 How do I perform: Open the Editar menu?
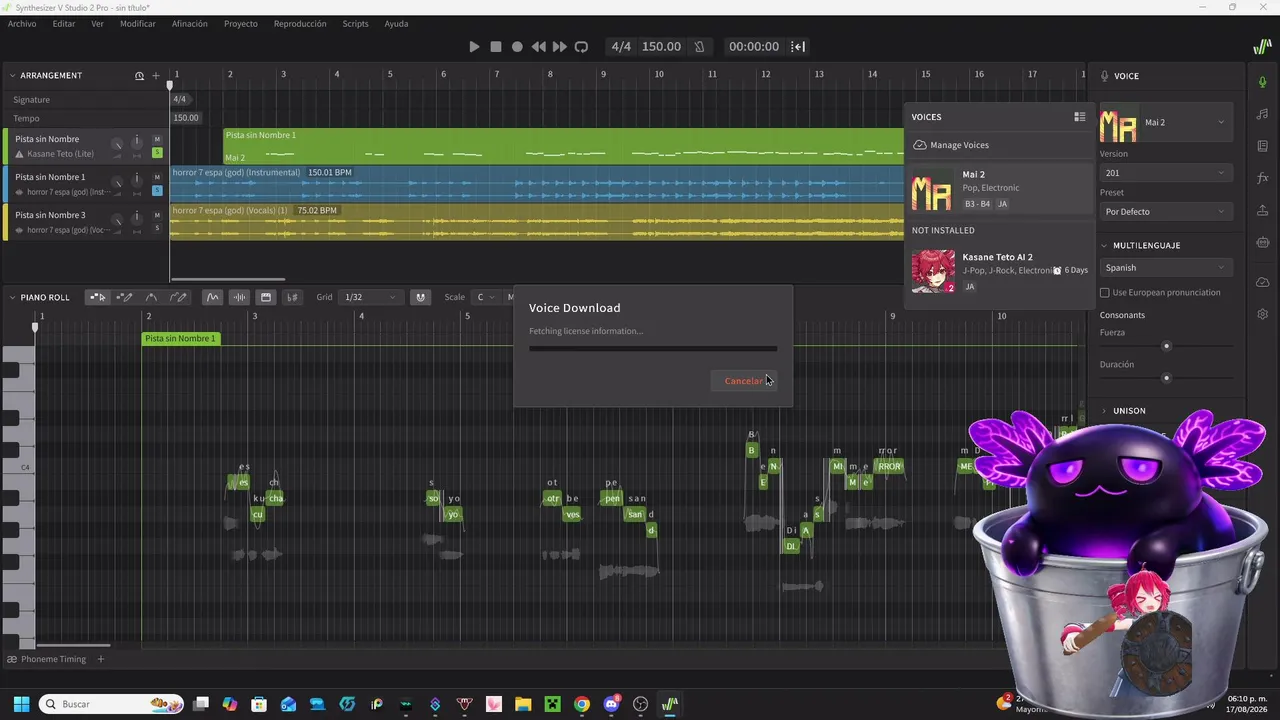(x=64, y=24)
